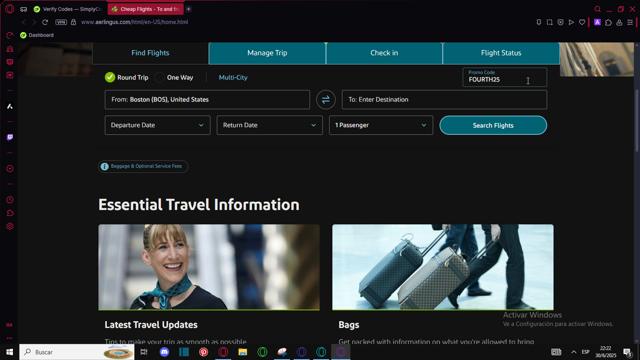The height and width of the screenshot is (360, 640).
Task: Open a new browser tab
Action: pyautogui.click(x=189, y=9)
